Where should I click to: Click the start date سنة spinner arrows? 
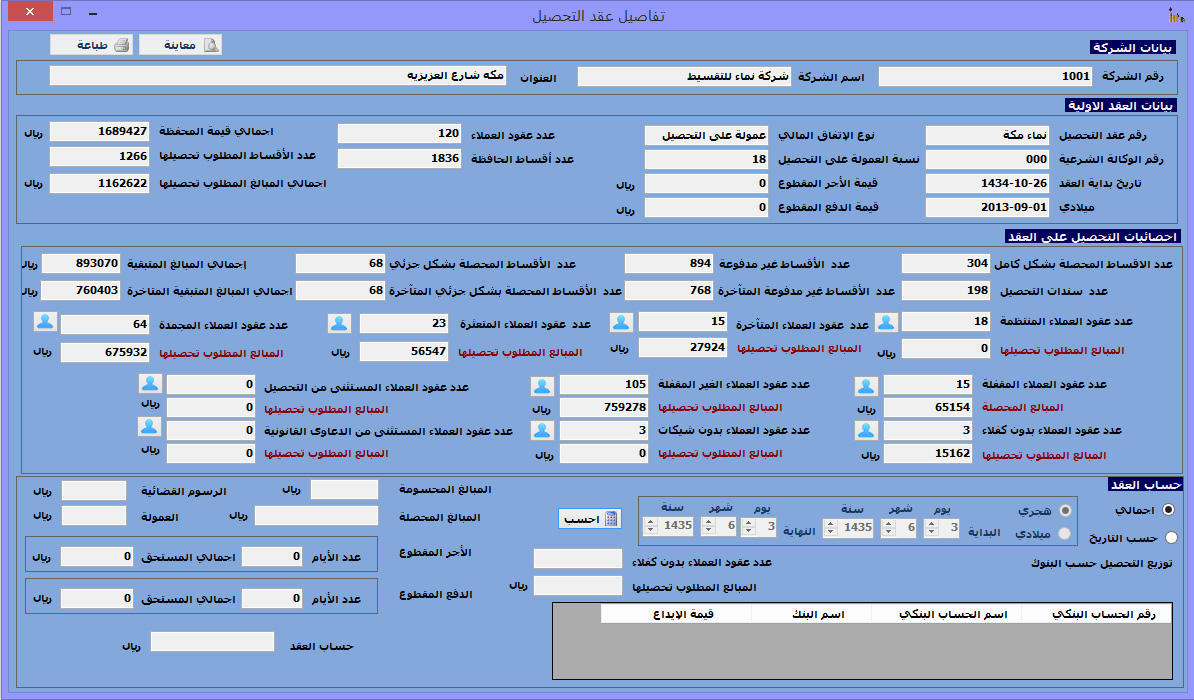830,526
